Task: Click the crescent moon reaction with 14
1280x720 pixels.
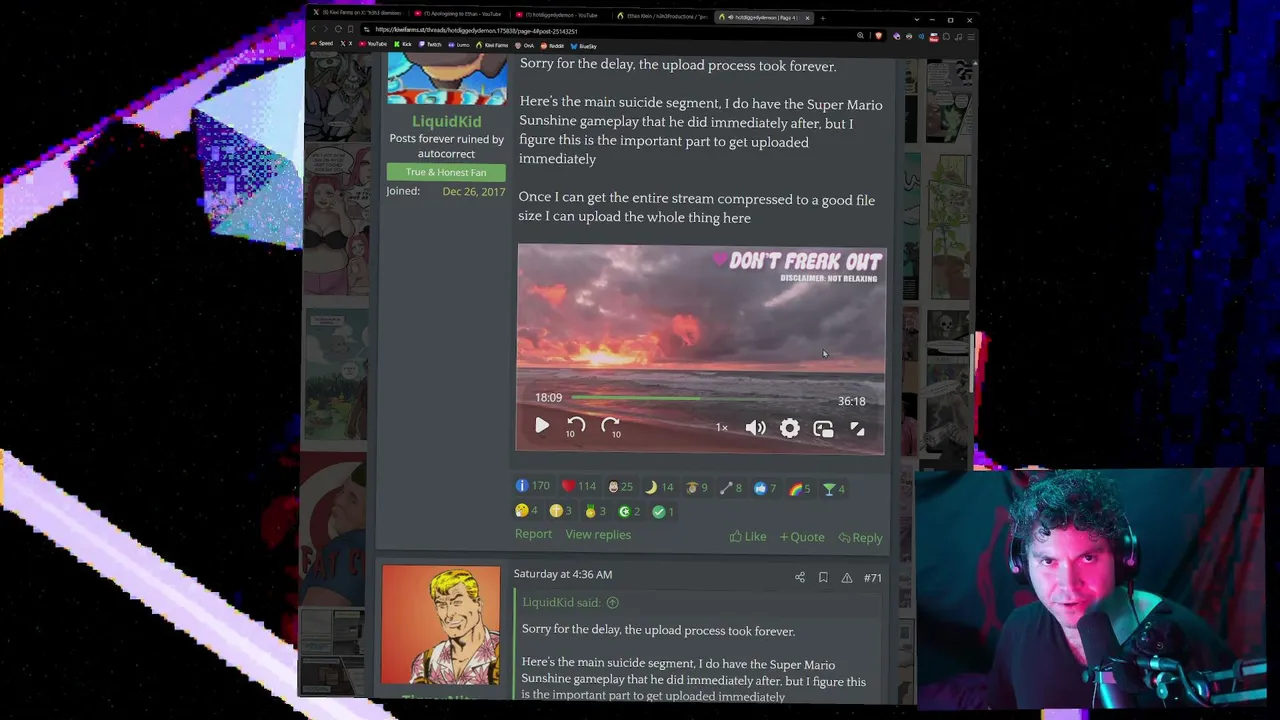Action: (659, 487)
